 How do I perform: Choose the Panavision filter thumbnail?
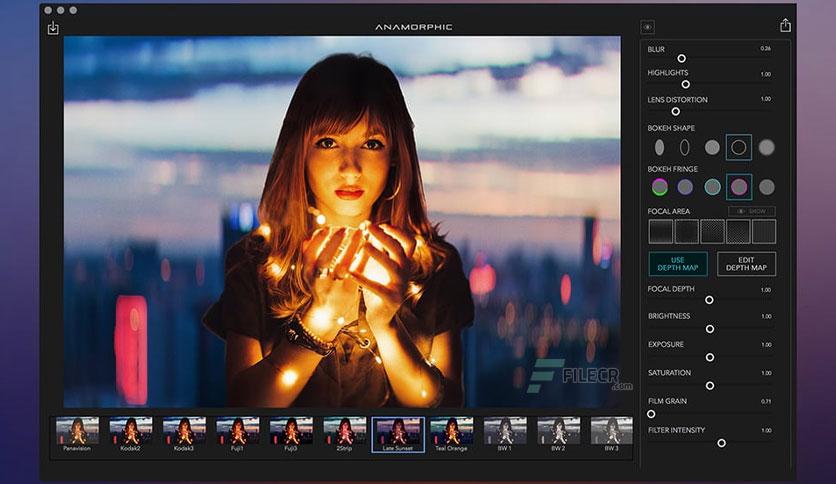point(77,434)
